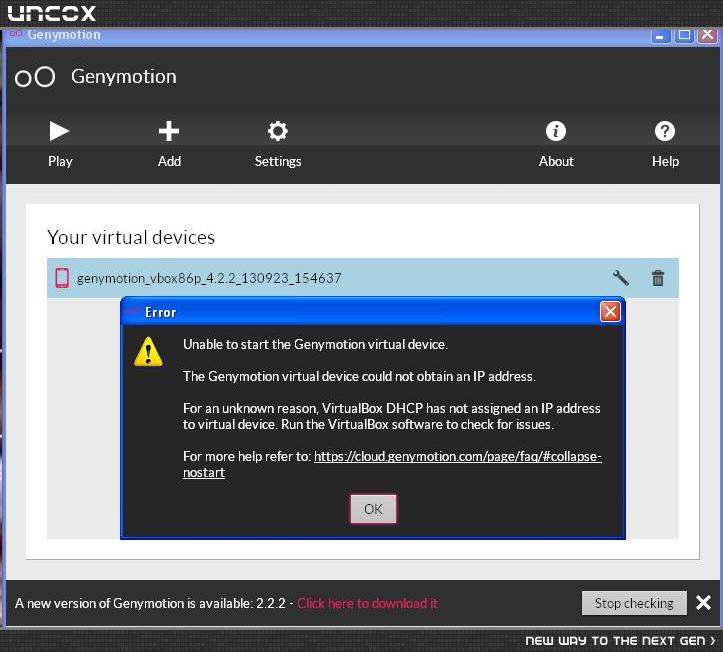
Task: Click the Play button to start device
Action: pos(60,144)
